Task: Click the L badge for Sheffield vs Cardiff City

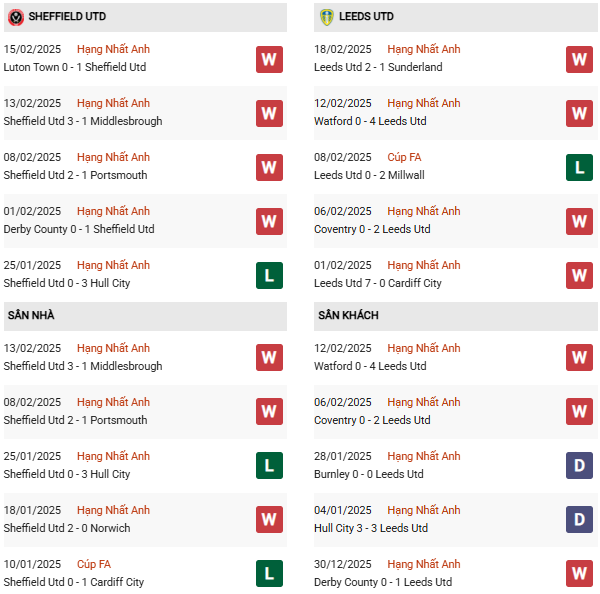Action: tap(269, 574)
